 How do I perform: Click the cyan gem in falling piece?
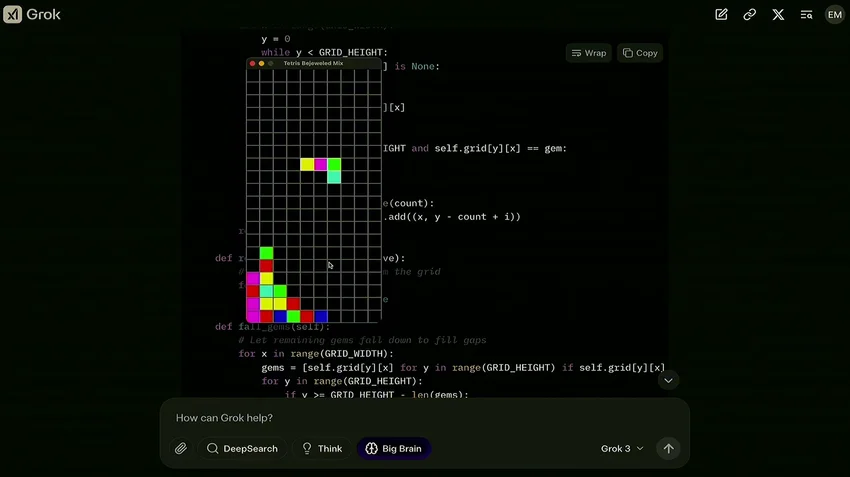pos(334,177)
